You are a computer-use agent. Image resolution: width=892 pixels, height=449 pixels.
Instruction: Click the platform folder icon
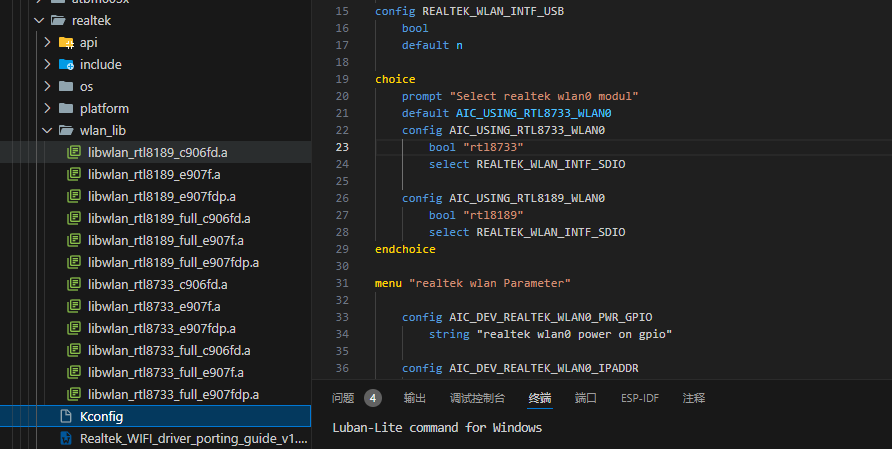click(x=66, y=108)
